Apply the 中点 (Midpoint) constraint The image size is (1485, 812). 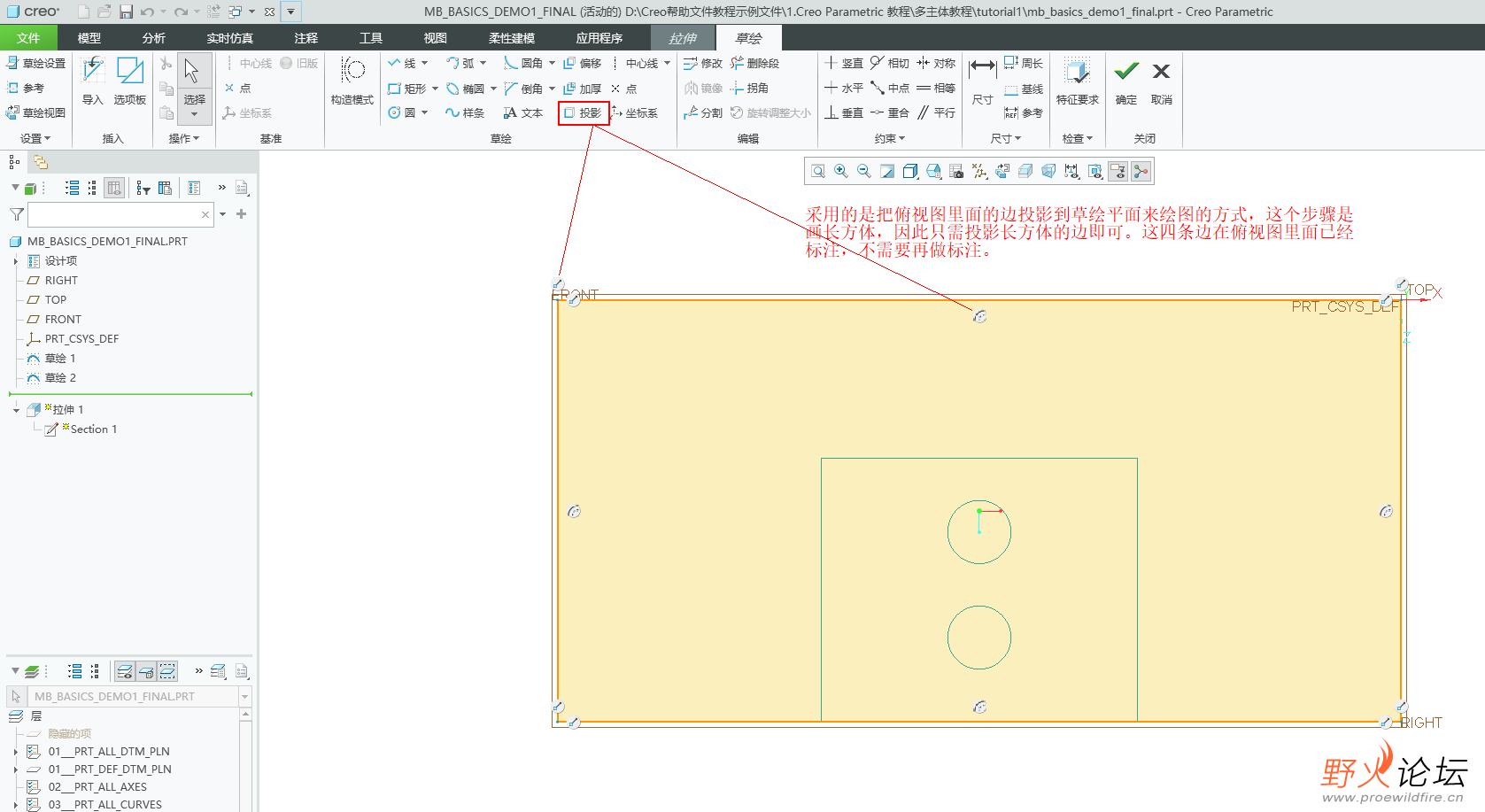coord(890,88)
